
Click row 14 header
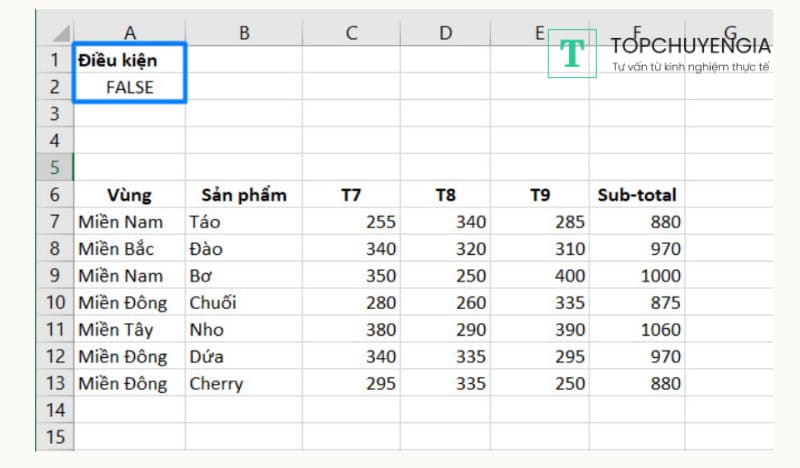[x=54, y=410]
